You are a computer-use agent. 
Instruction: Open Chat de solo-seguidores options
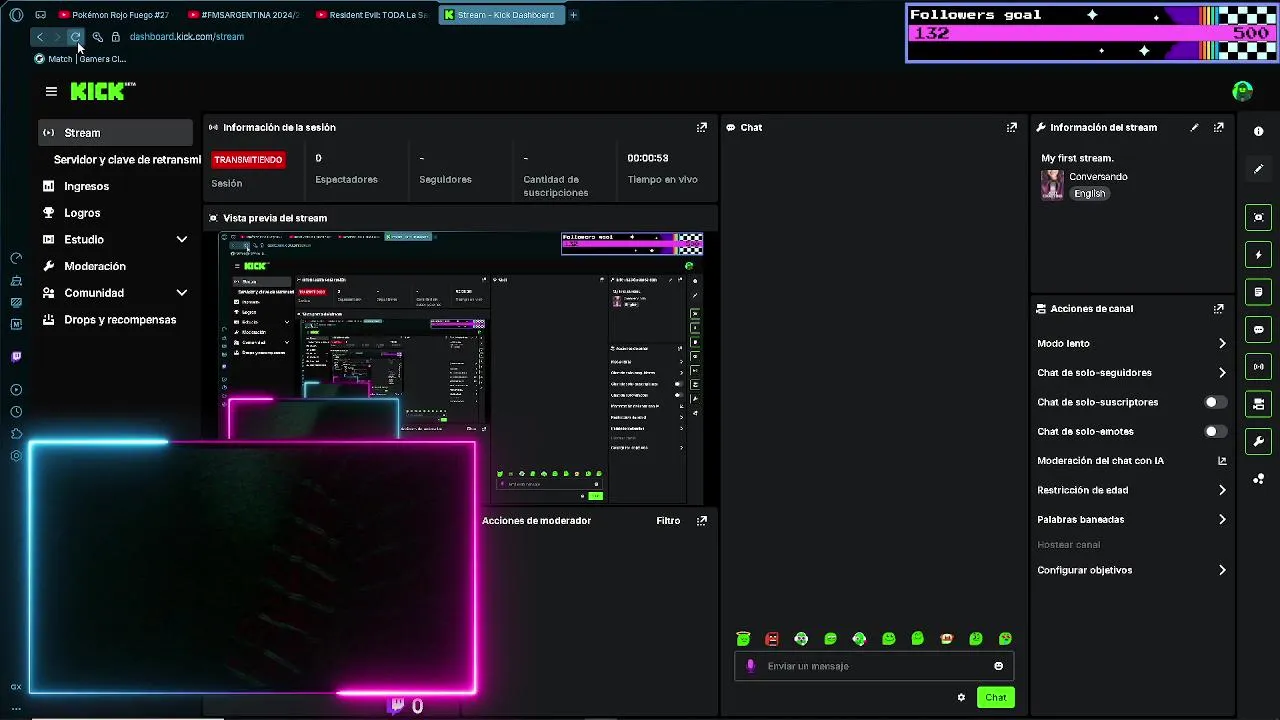click(x=1131, y=372)
